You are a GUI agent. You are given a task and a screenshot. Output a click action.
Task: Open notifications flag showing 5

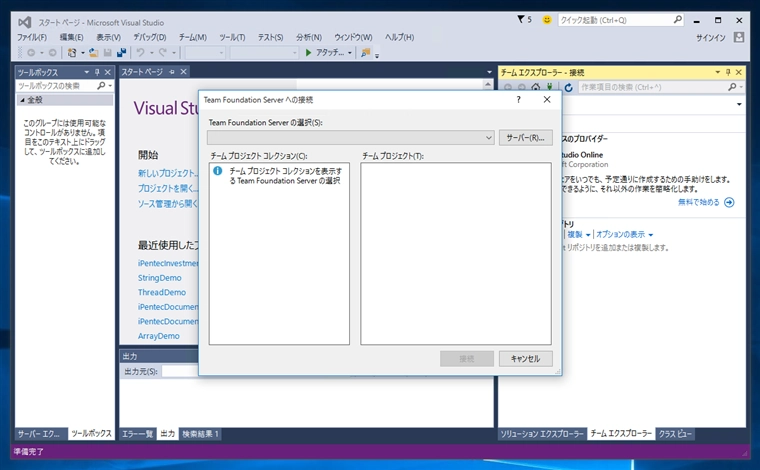[x=524, y=19]
